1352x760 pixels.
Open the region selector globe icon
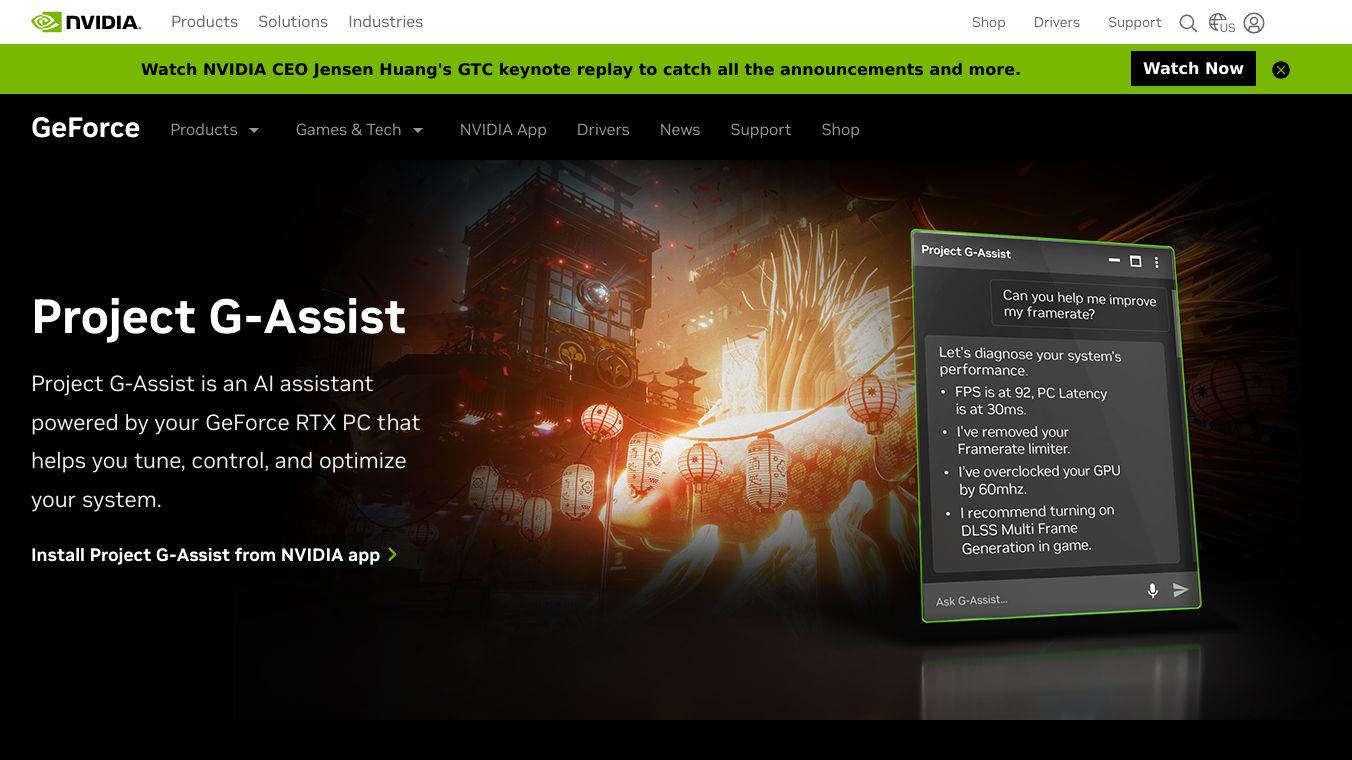[x=1221, y=22]
